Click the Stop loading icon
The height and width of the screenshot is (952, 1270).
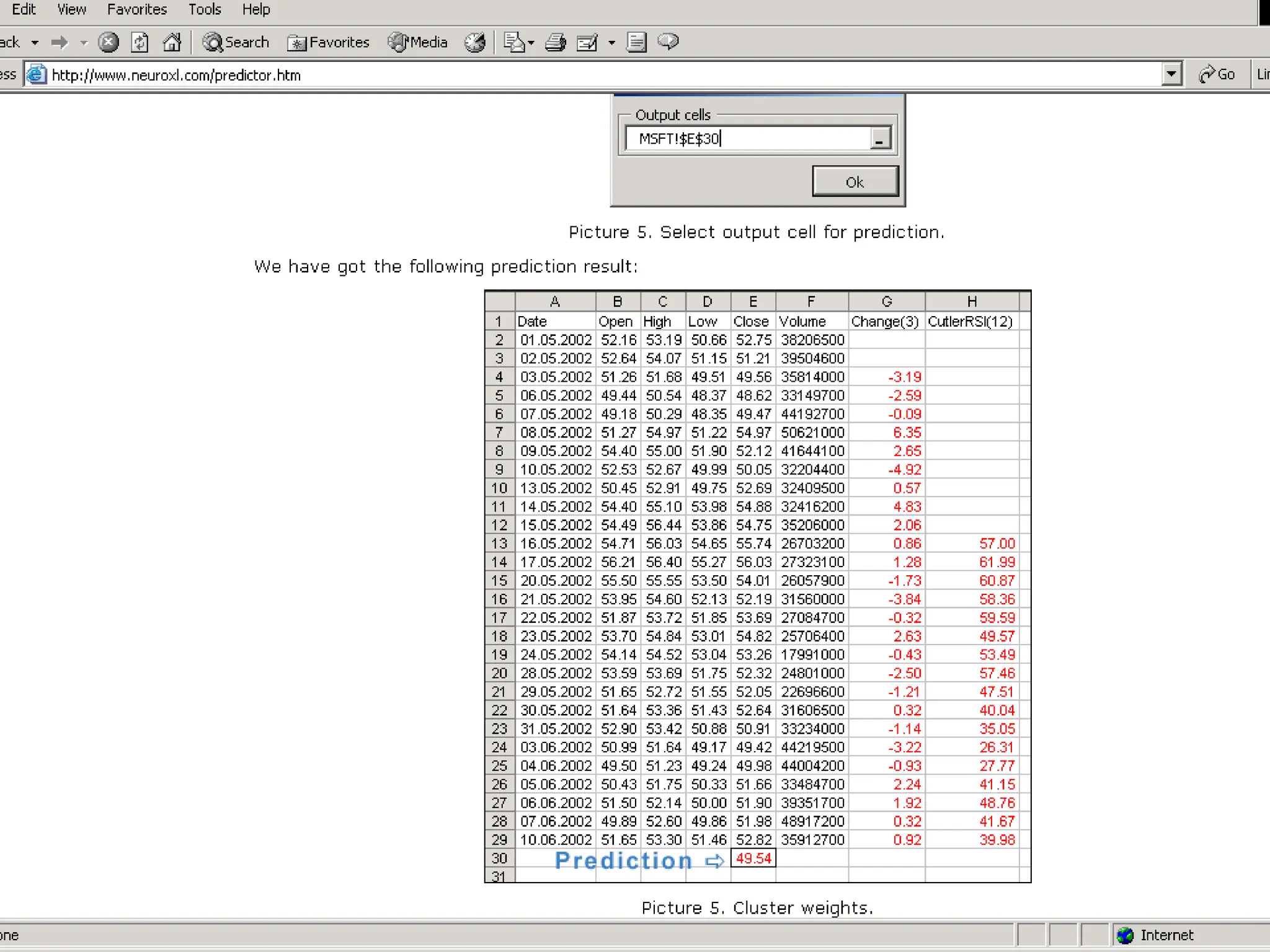109,42
